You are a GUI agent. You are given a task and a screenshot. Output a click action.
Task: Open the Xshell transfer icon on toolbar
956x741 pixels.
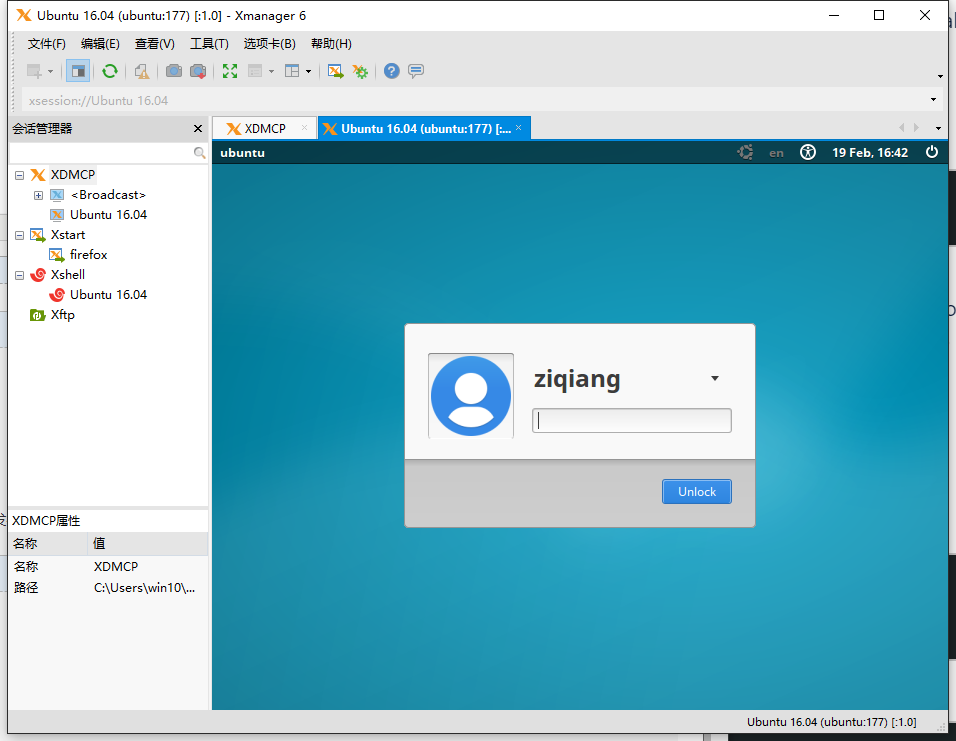click(335, 71)
